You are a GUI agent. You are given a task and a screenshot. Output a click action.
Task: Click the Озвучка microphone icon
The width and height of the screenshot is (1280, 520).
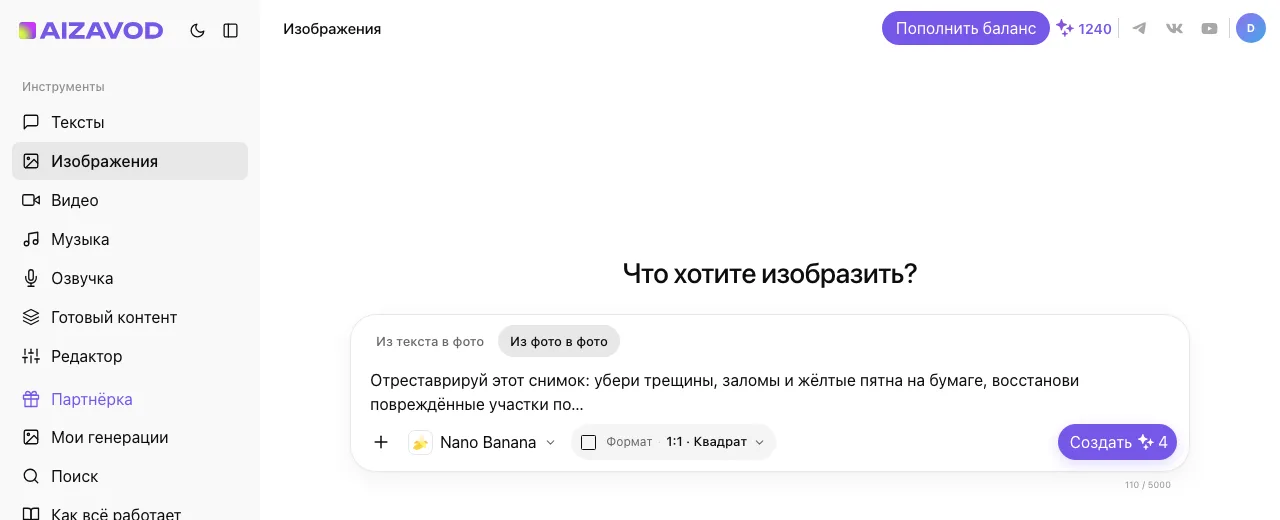31,278
